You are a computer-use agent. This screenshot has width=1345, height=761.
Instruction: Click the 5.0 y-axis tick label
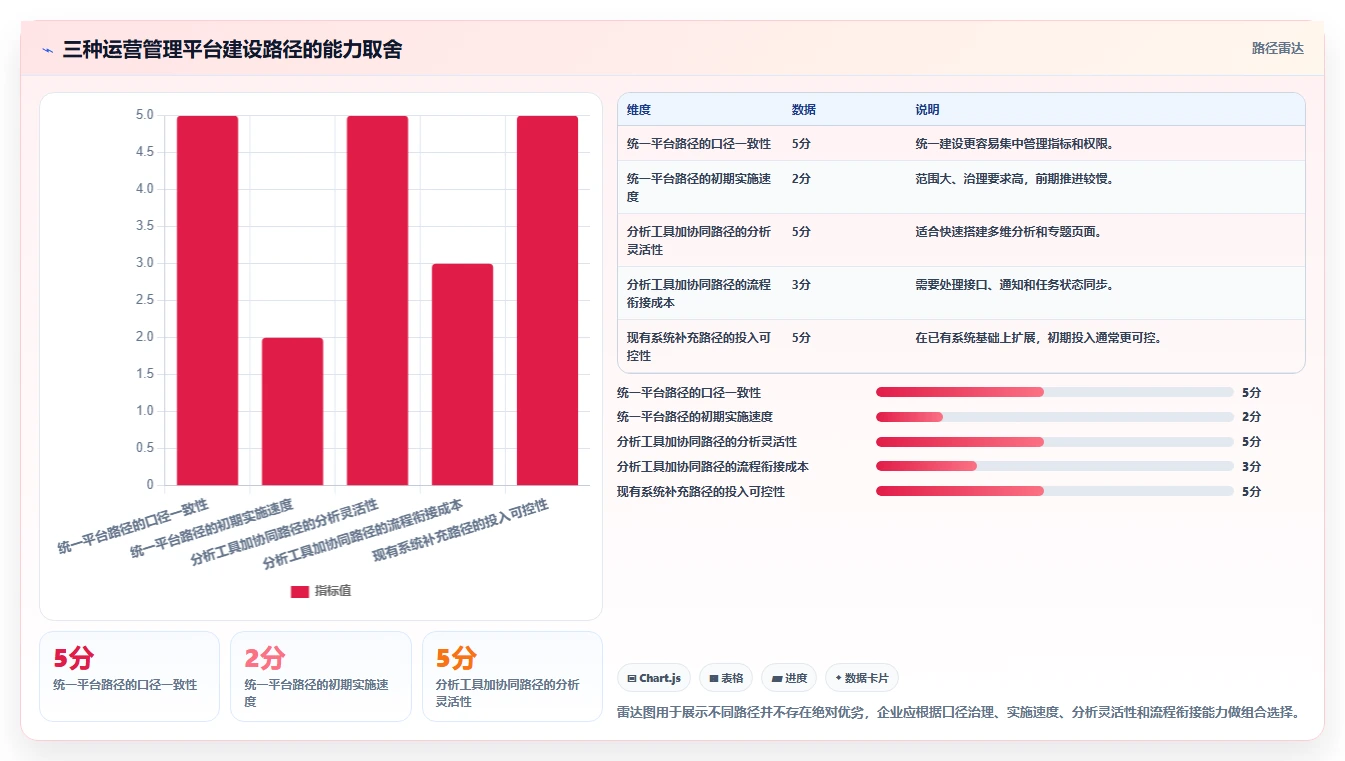[145, 115]
